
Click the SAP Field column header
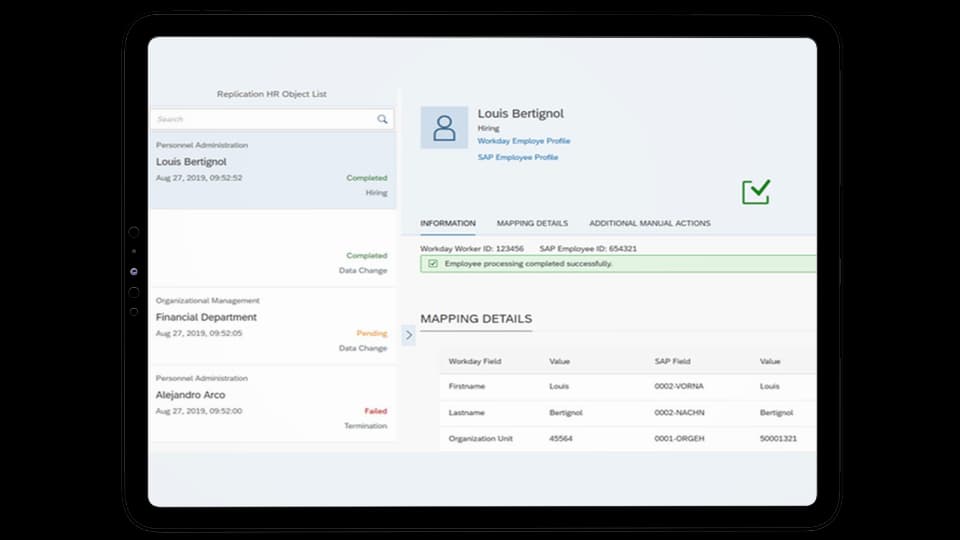[x=672, y=361]
